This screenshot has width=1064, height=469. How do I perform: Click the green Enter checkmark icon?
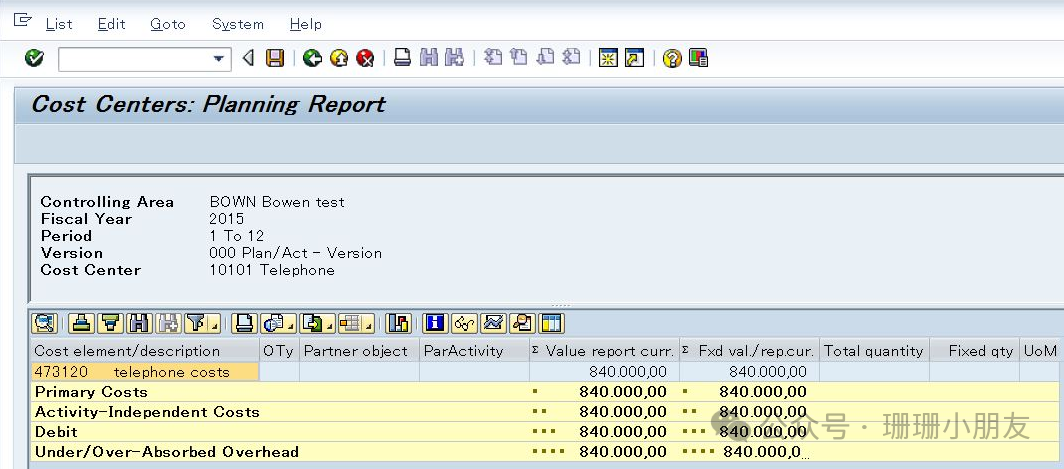coord(34,59)
